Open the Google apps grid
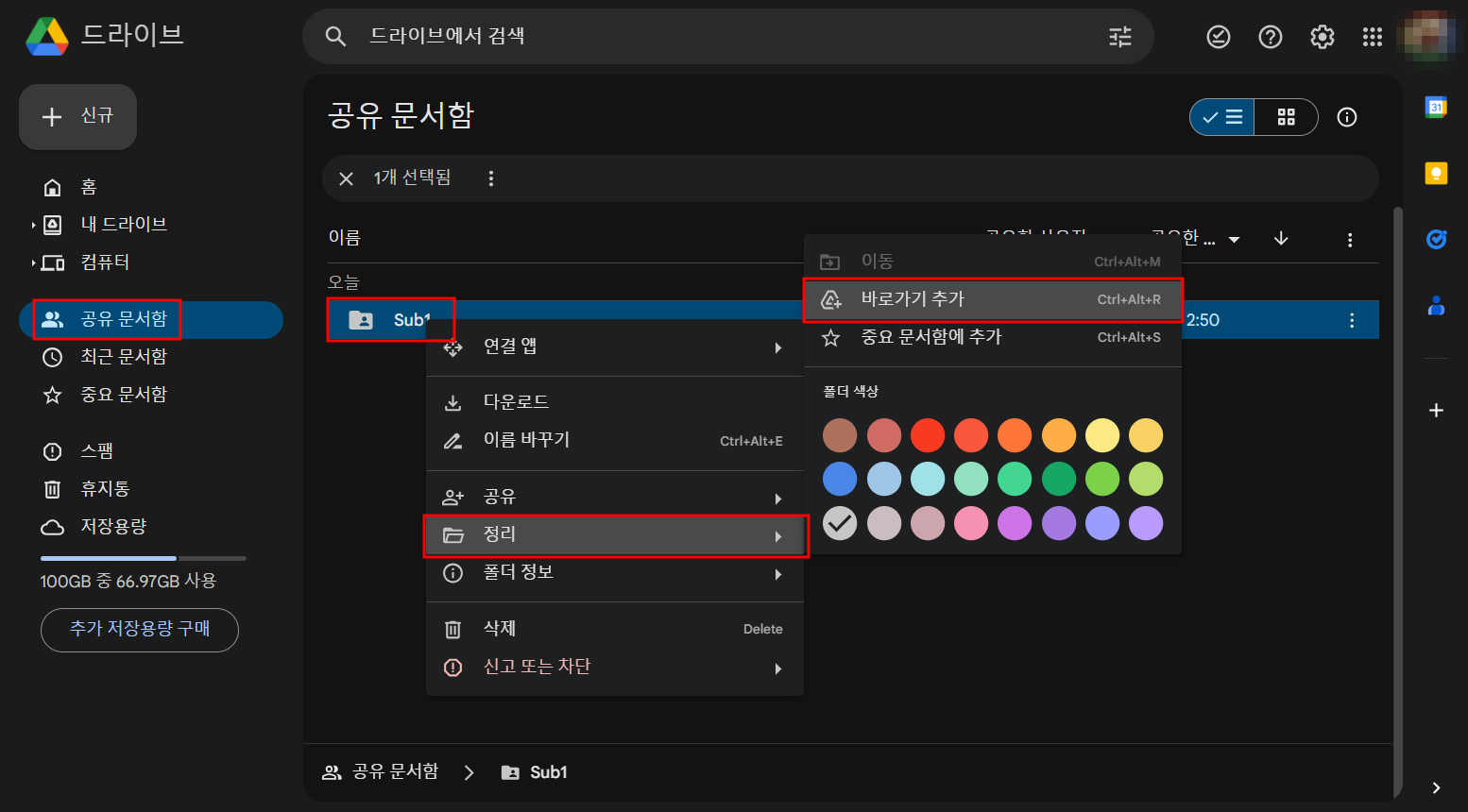 1373,36
